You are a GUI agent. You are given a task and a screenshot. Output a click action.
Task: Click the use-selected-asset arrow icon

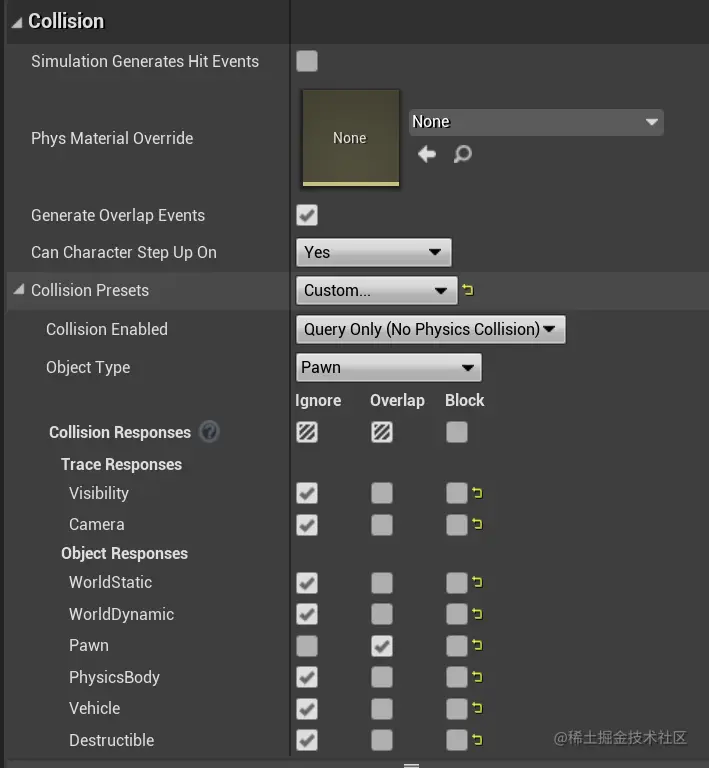click(427, 154)
